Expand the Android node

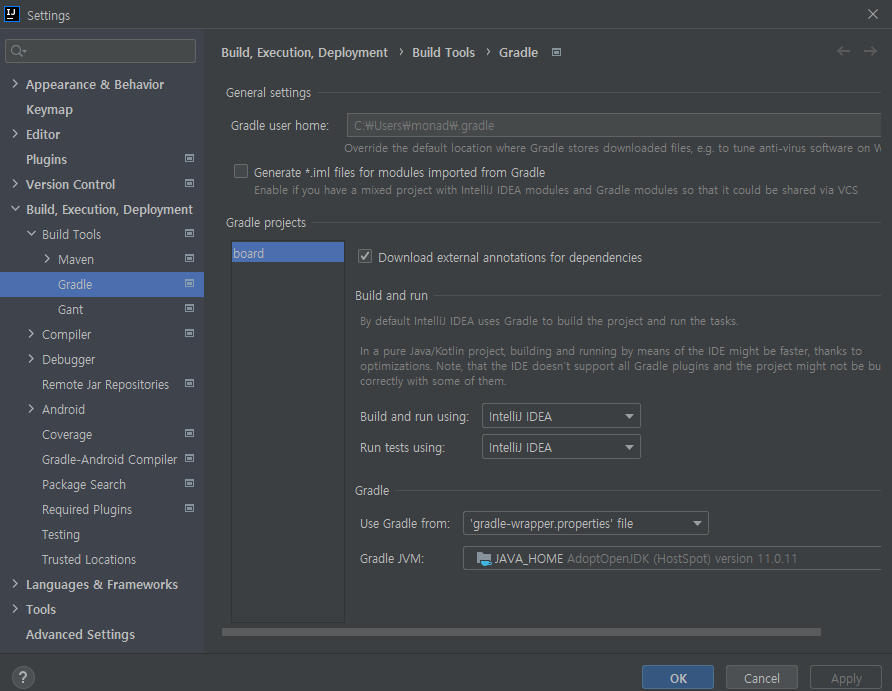click(31, 409)
